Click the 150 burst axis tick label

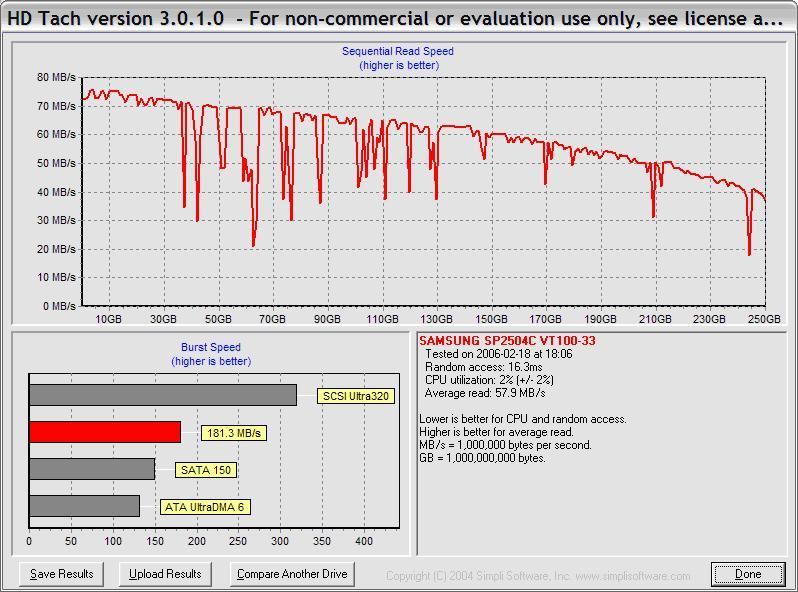coord(155,541)
